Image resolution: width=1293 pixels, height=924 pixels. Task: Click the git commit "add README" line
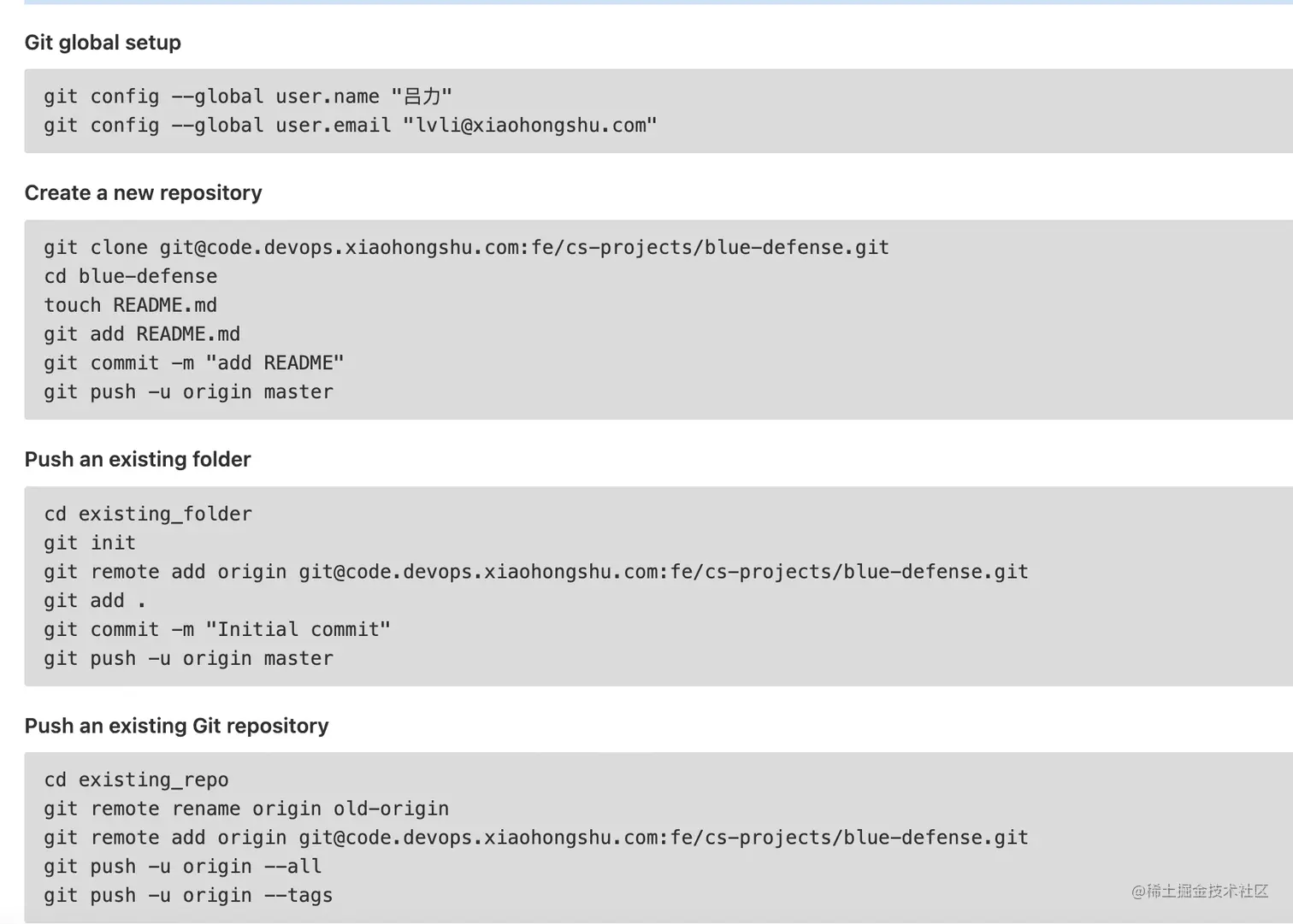tap(194, 363)
